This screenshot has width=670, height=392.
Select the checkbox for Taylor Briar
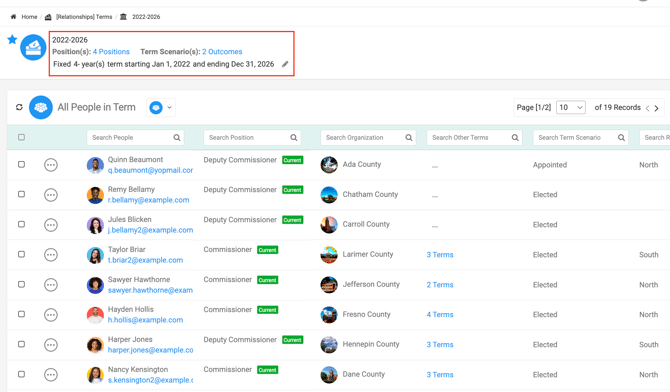point(21,254)
